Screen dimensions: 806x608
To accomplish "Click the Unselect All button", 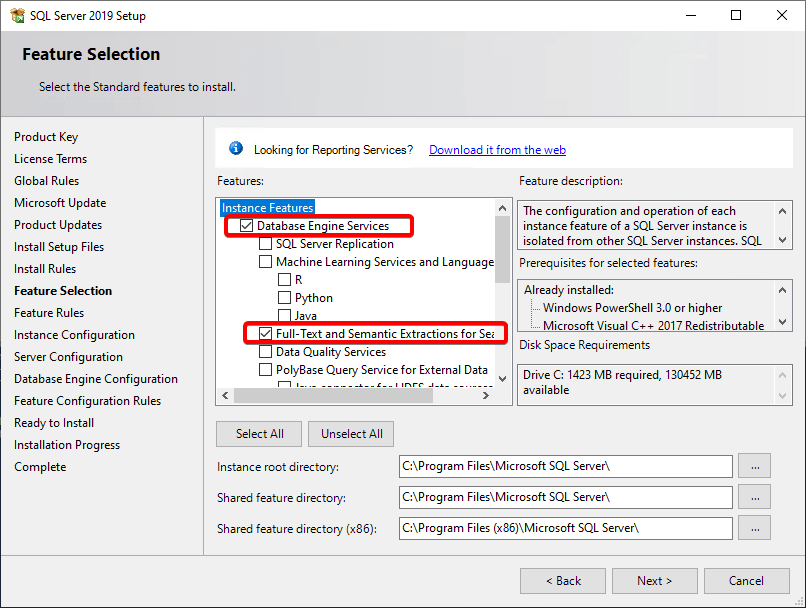I will pyautogui.click(x=352, y=434).
